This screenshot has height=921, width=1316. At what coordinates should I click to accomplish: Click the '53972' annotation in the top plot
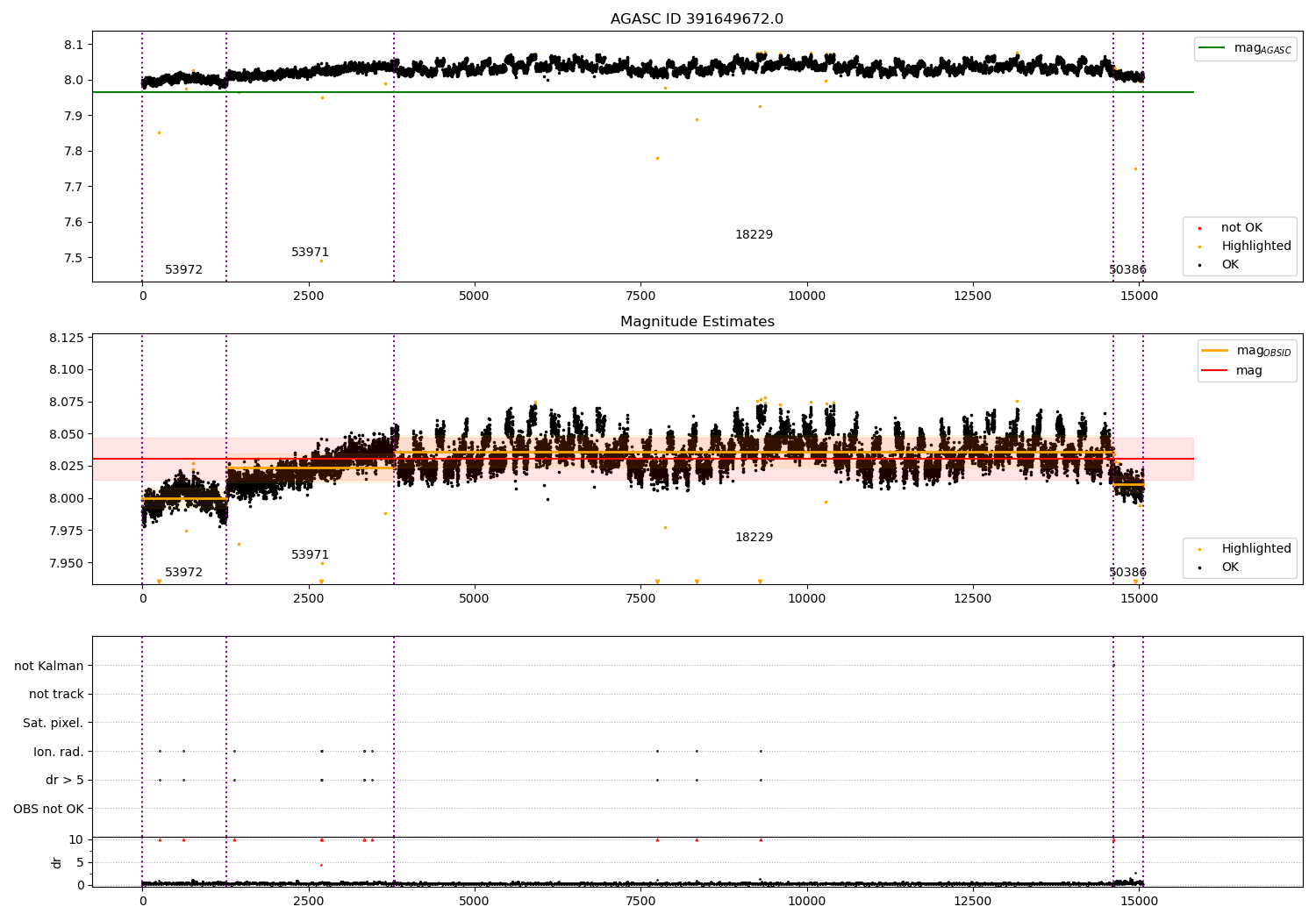coord(183,270)
